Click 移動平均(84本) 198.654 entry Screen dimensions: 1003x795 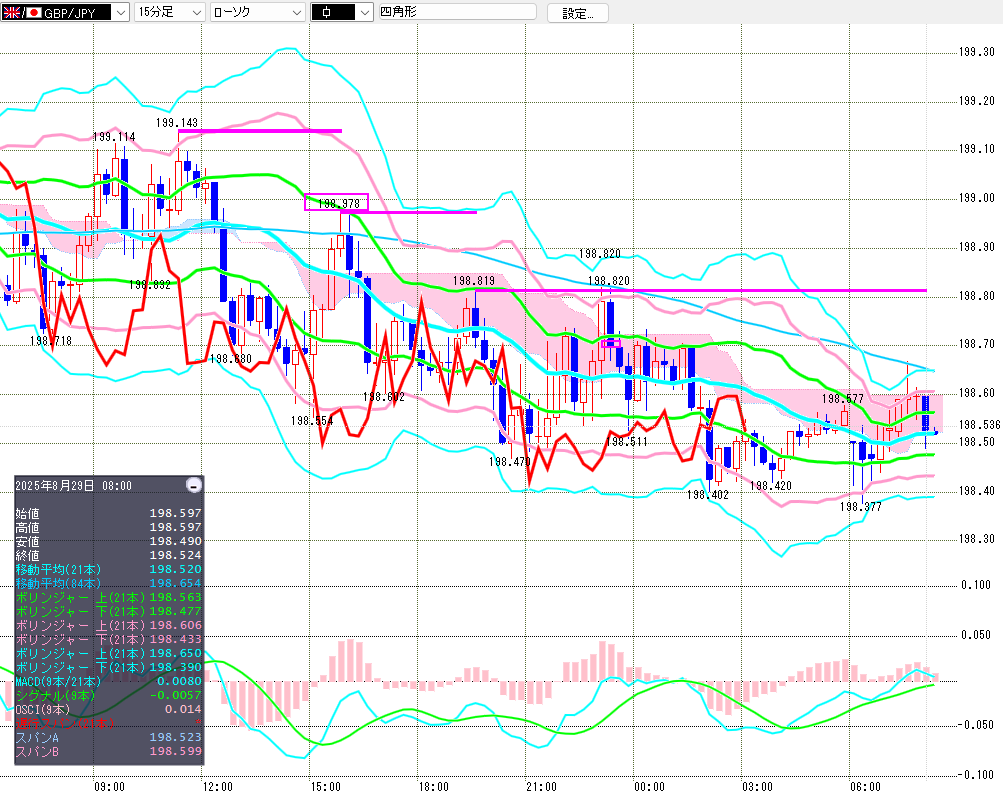[108, 583]
